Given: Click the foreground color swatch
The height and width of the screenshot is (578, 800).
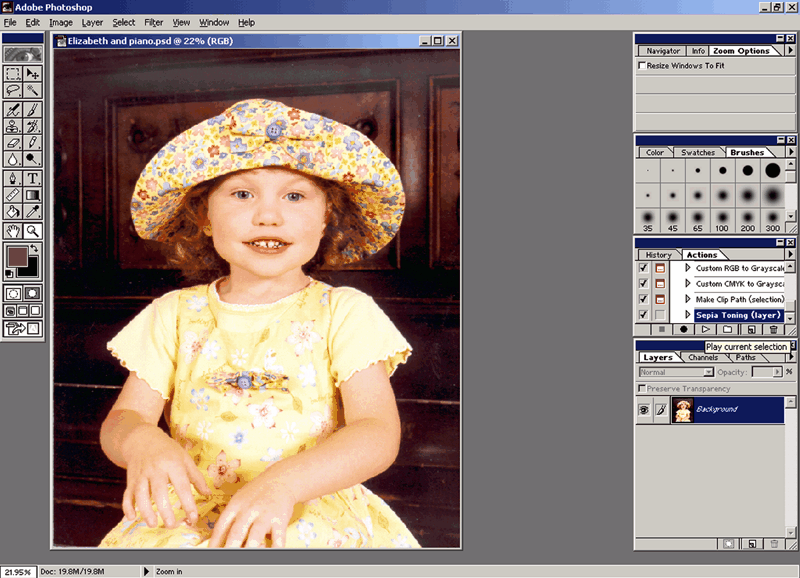Looking at the screenshot, I should (x=18, y=256).
